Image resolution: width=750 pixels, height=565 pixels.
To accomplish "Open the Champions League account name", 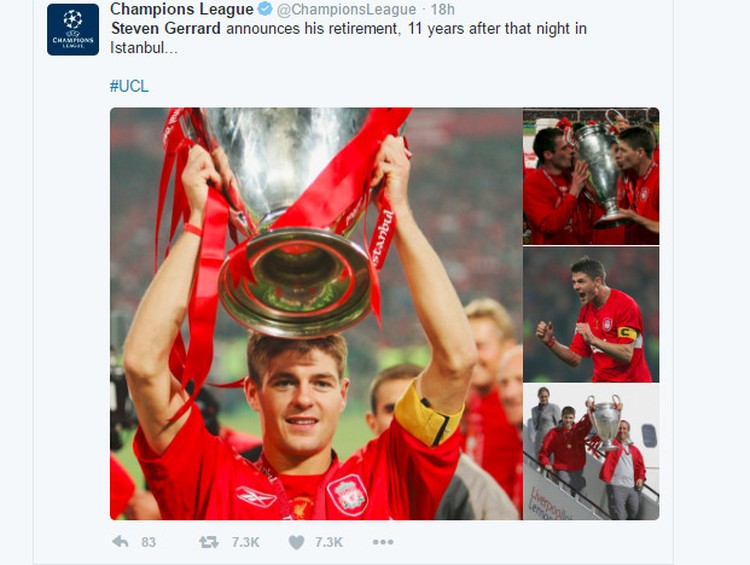I will point(182,9).
